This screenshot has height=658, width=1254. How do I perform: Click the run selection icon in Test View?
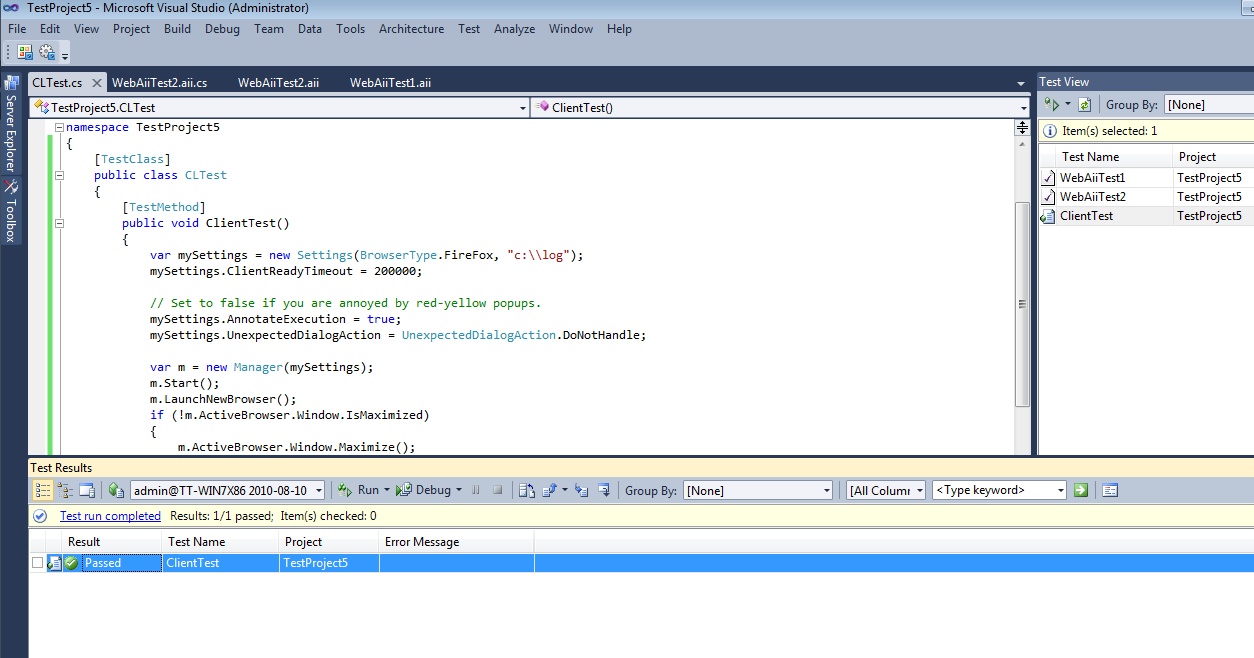[x=1051, y=105]
